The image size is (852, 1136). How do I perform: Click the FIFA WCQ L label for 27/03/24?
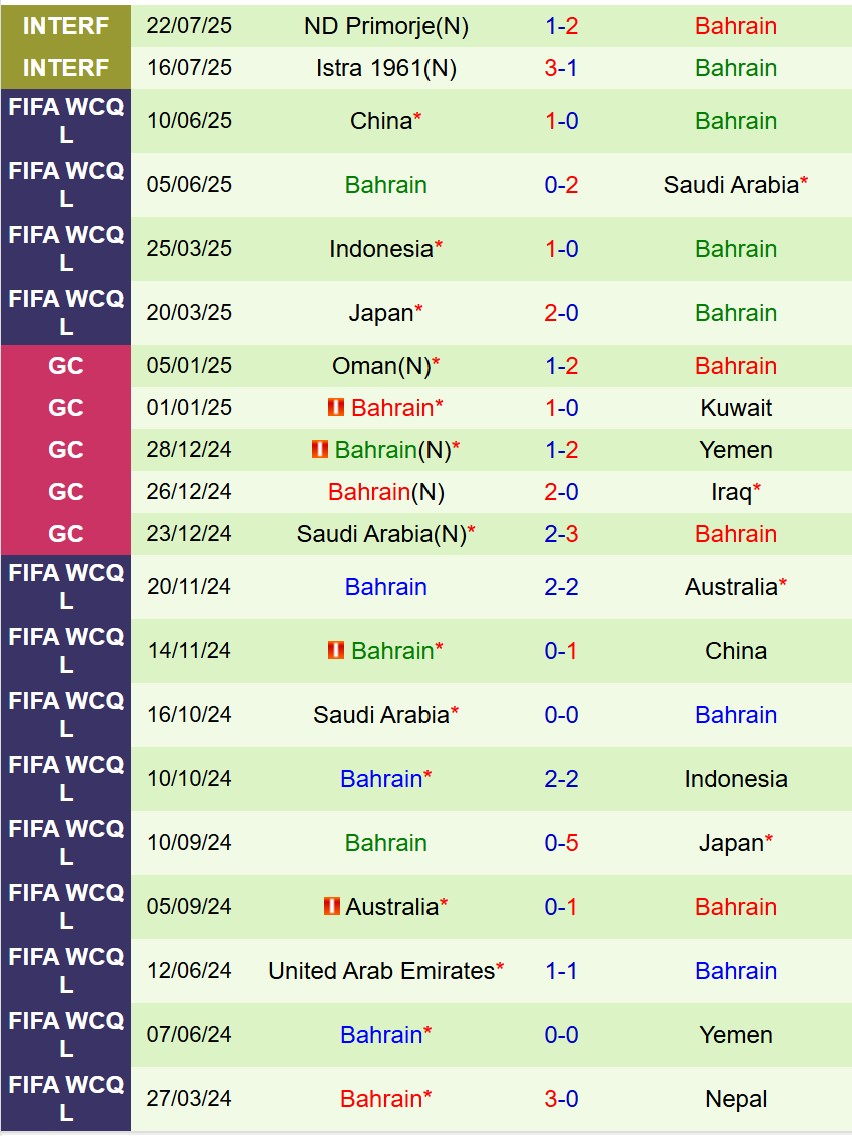click(66, 1099)
